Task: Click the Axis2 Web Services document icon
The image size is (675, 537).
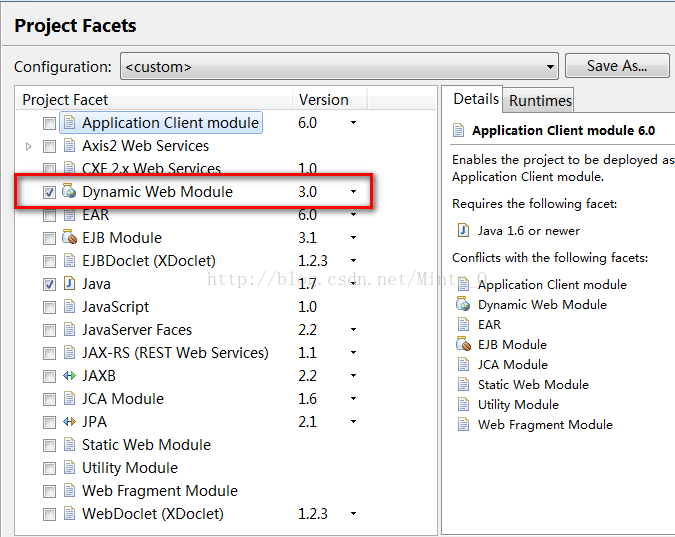Action: click(x=69, y=146)
